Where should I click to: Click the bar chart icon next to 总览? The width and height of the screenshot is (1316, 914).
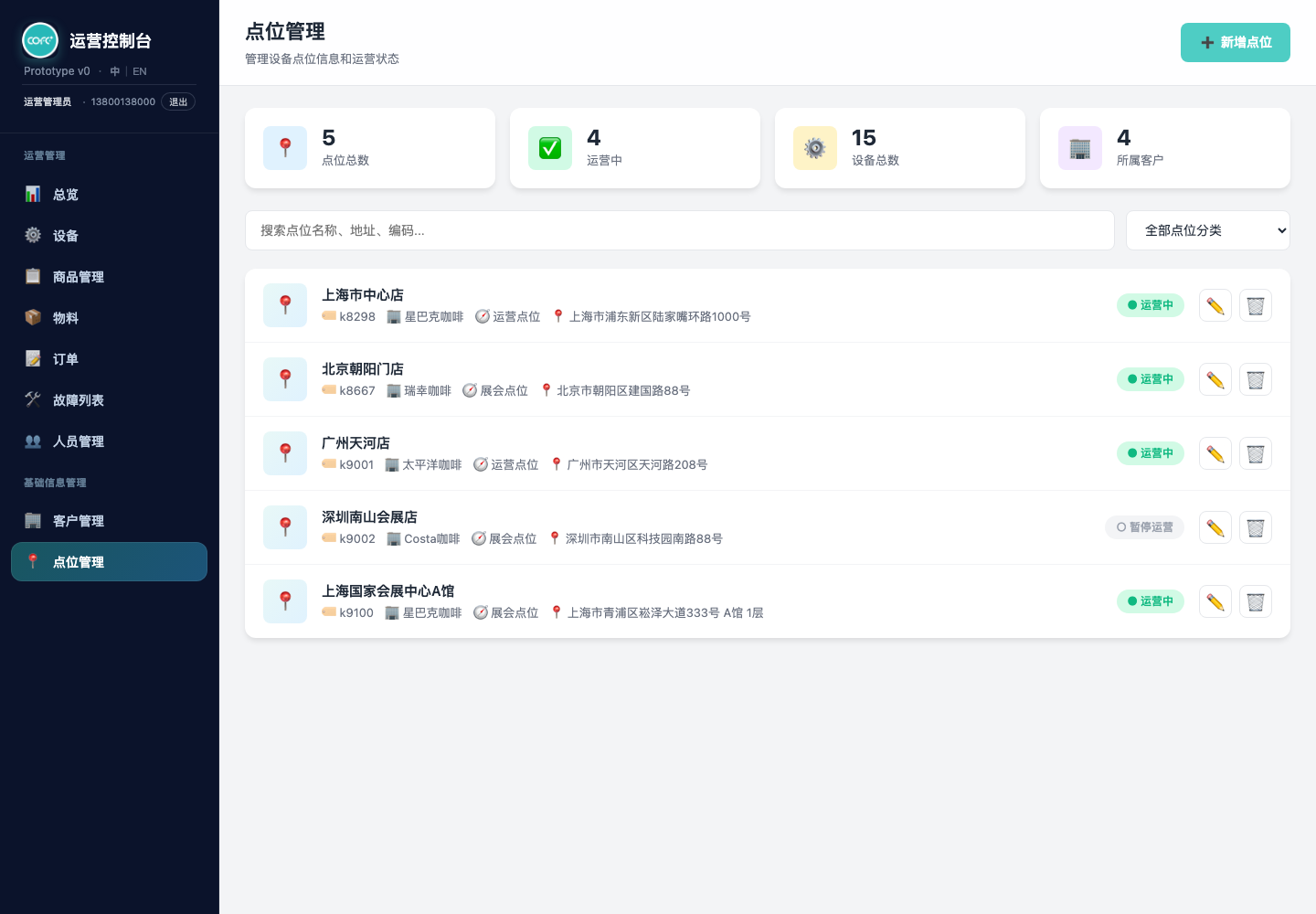[x=33, y=194]
